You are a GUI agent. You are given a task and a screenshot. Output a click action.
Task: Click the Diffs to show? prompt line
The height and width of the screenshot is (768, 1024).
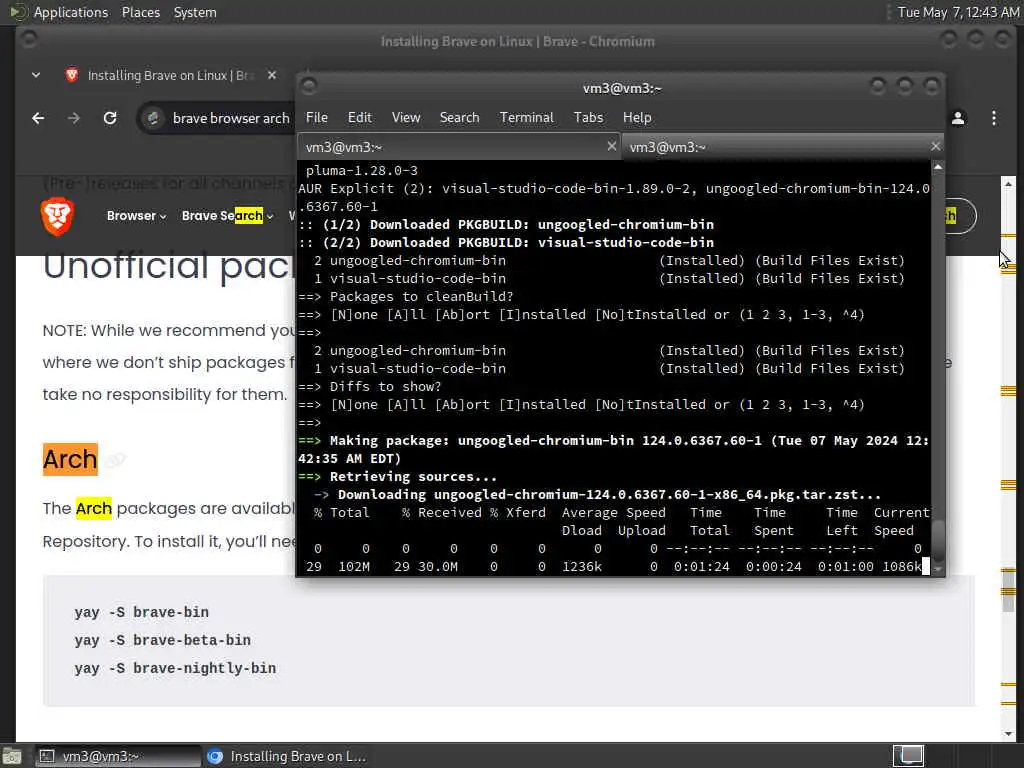tap(370, 387)
